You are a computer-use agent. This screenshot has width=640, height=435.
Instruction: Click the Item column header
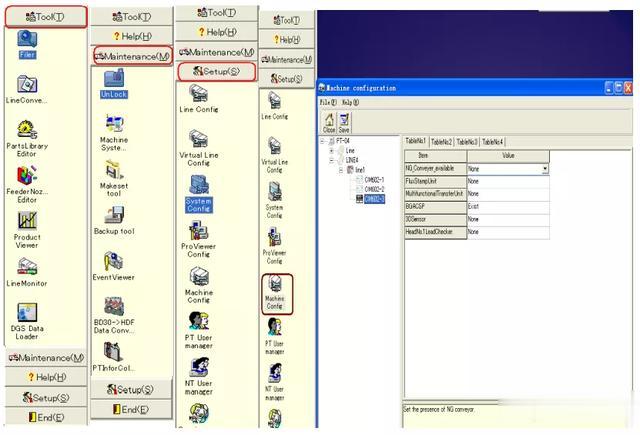tap(435, 156)
